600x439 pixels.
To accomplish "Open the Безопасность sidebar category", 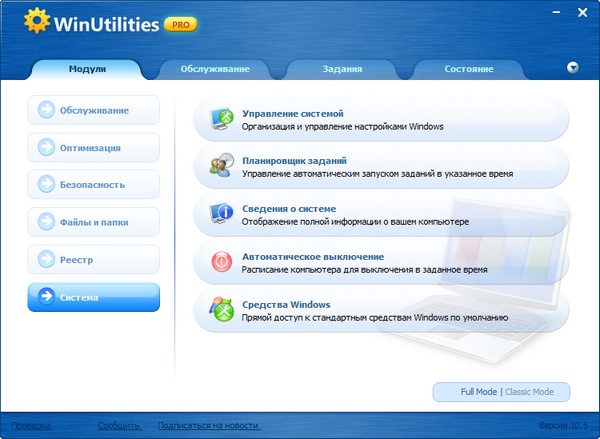I will click(x=93, y=185).
